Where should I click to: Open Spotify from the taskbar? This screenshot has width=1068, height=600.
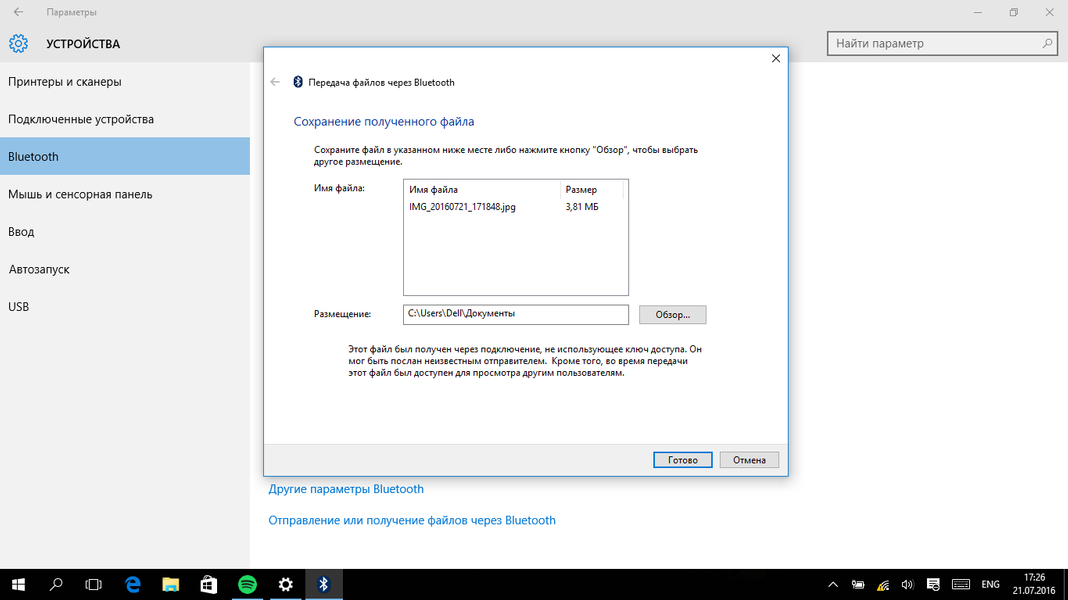click(247, 584)
